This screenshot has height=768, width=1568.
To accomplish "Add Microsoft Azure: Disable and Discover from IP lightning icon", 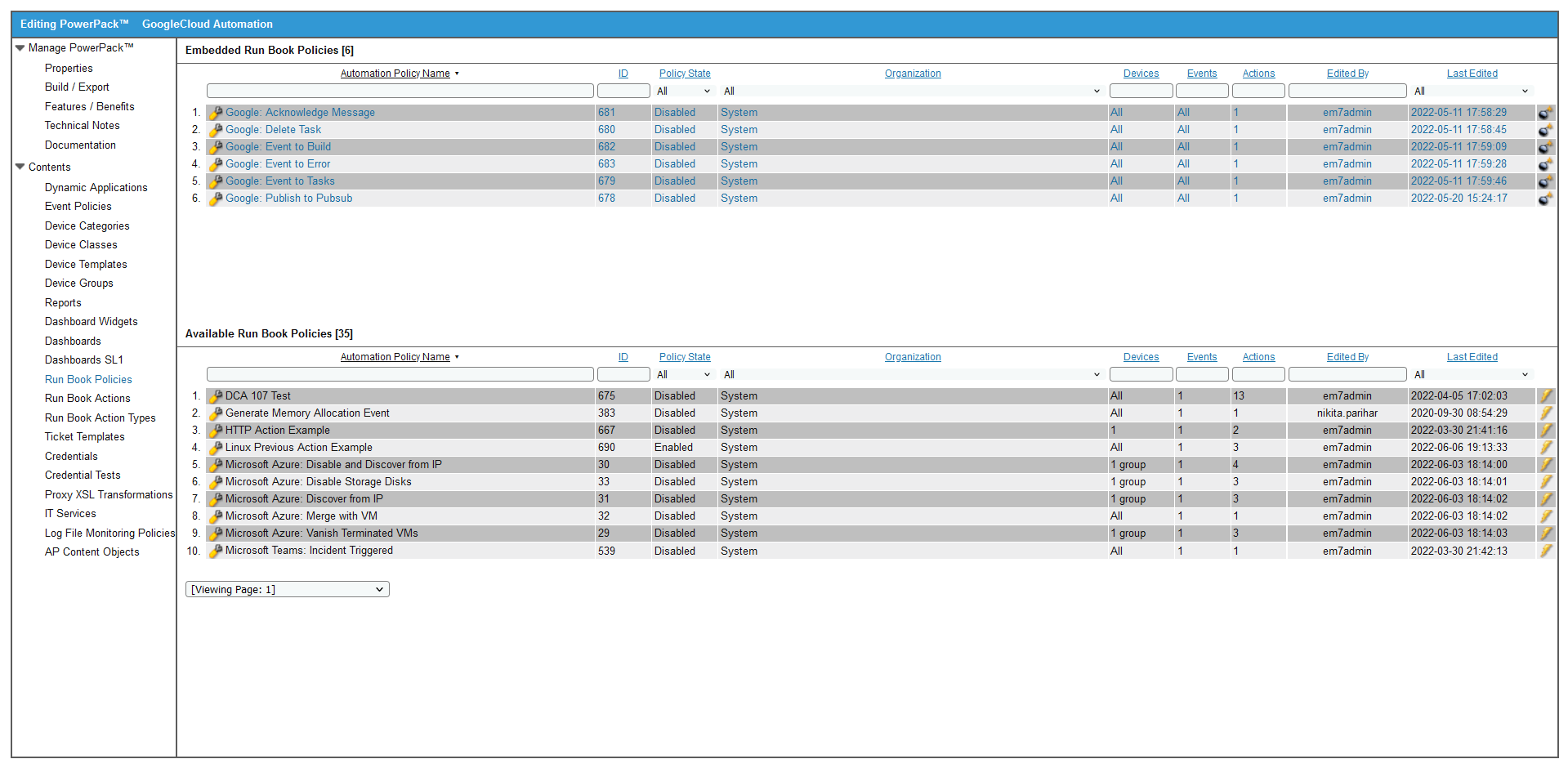I will (x=1546, y=465).
